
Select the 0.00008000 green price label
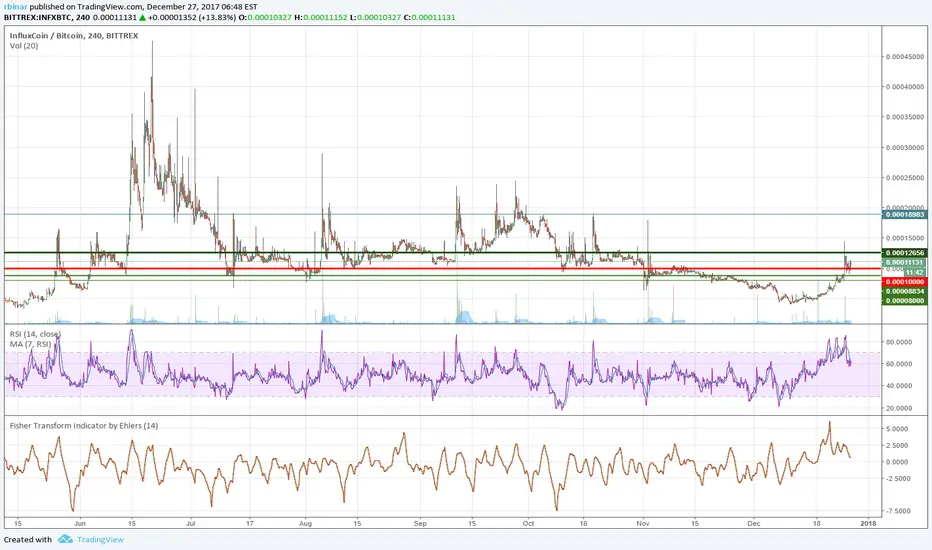(905, 301)
